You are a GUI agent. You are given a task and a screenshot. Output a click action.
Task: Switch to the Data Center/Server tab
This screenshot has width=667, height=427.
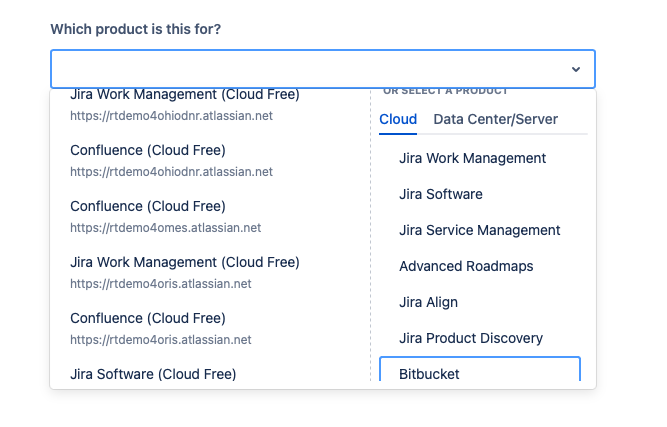[495, 120]
